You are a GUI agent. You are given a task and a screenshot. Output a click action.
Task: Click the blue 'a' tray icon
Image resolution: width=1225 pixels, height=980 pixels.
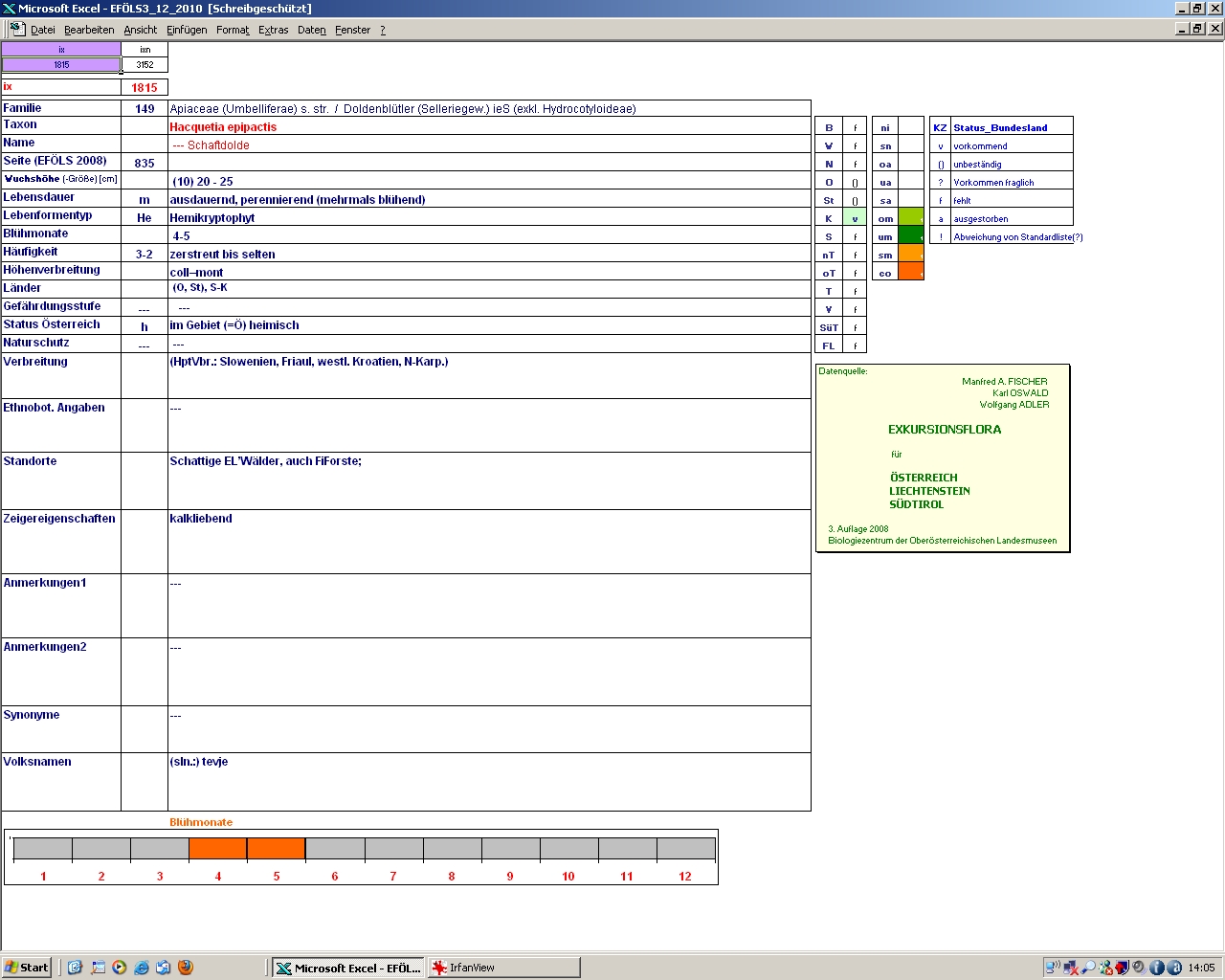tap(1174, 968)
